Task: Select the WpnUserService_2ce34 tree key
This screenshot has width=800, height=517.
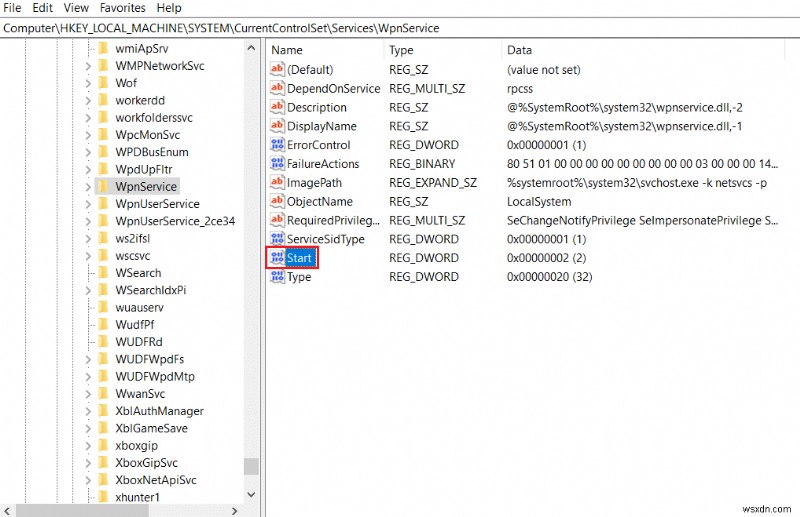Action: coord(175,221)
